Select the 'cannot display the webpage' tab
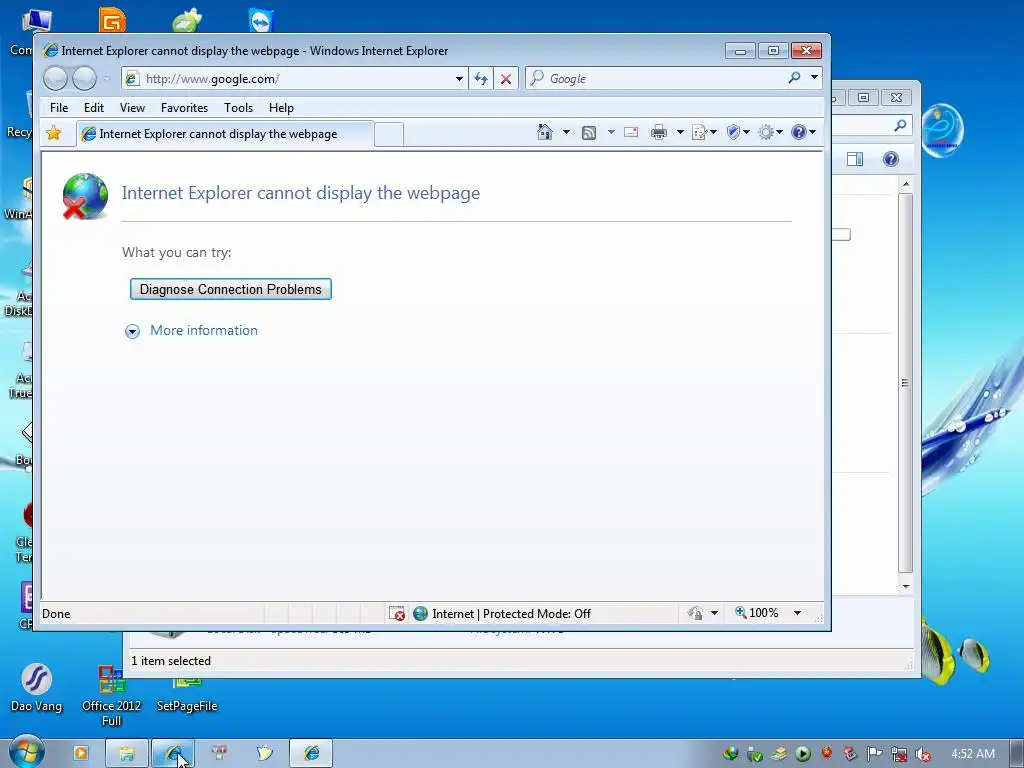 [225, 134]
